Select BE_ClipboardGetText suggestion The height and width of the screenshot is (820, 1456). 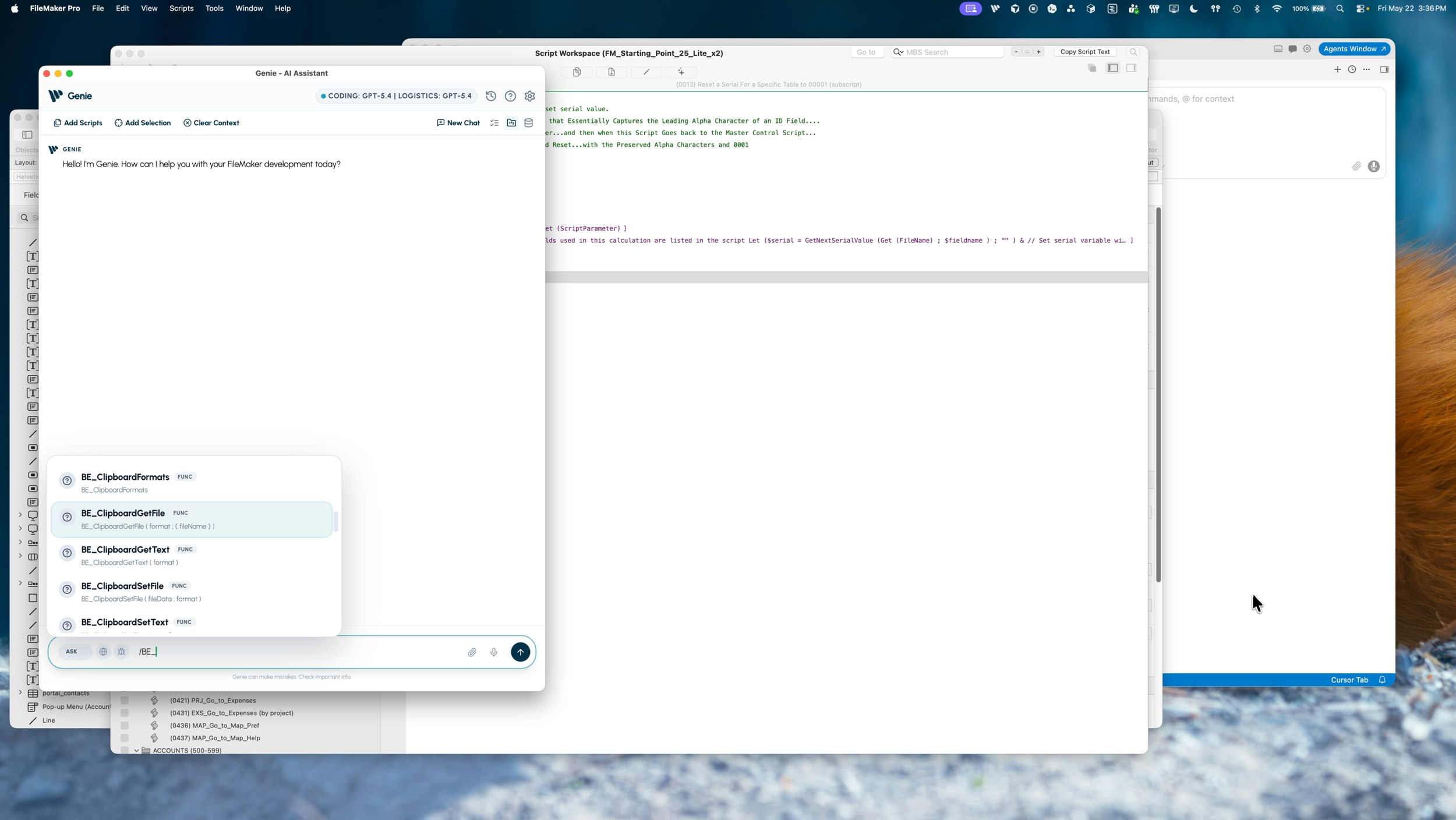click(192, 556)
